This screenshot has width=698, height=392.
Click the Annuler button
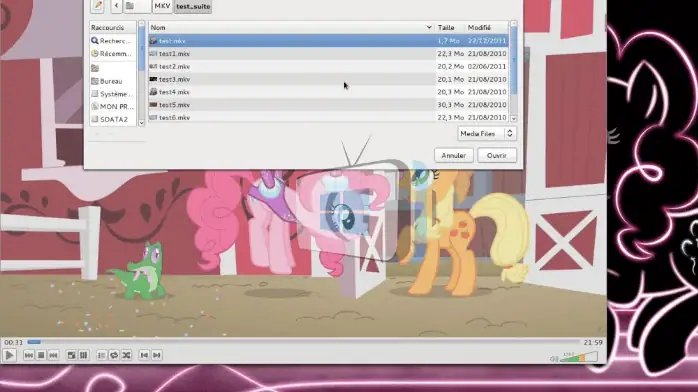(x=454, y=155)
